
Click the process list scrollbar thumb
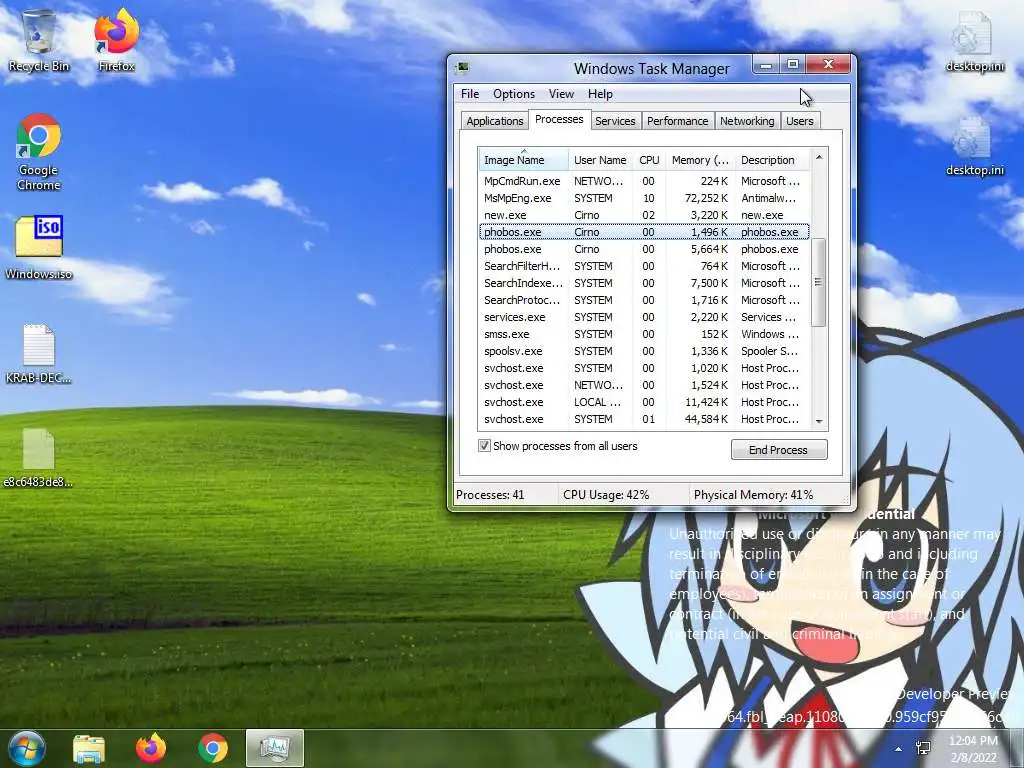click(818, 281)
